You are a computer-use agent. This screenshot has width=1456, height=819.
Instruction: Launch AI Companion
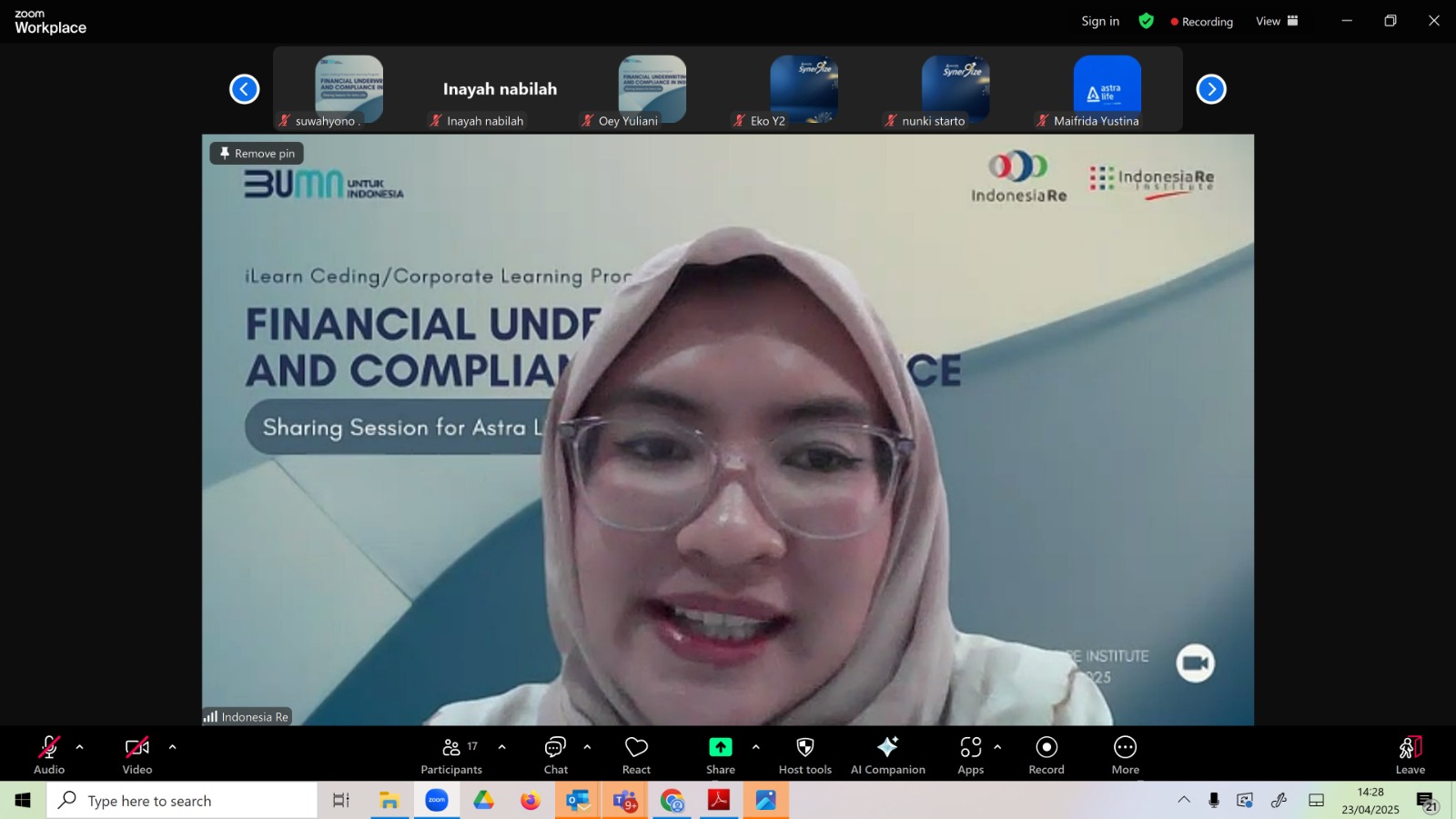[x=888, y=755]
